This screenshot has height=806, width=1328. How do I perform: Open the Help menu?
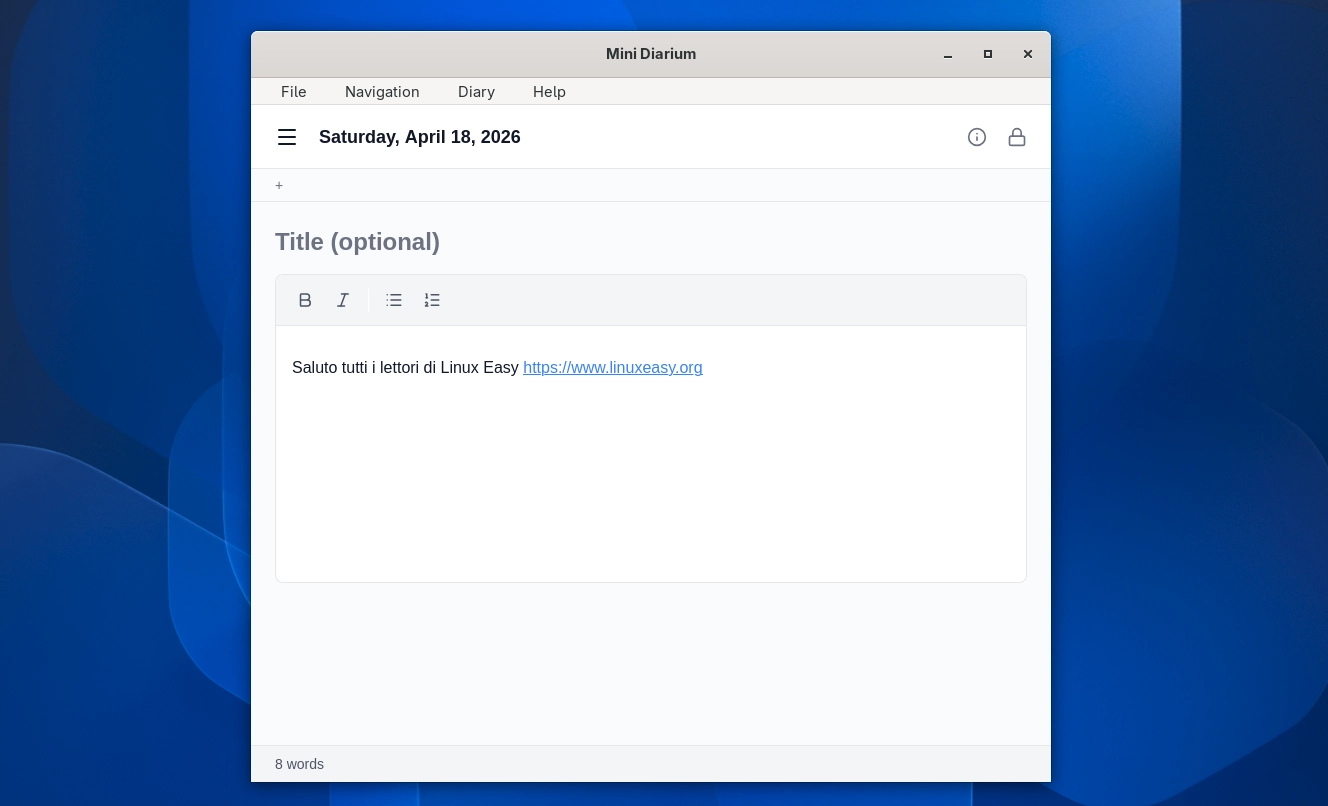click(549, 91)
